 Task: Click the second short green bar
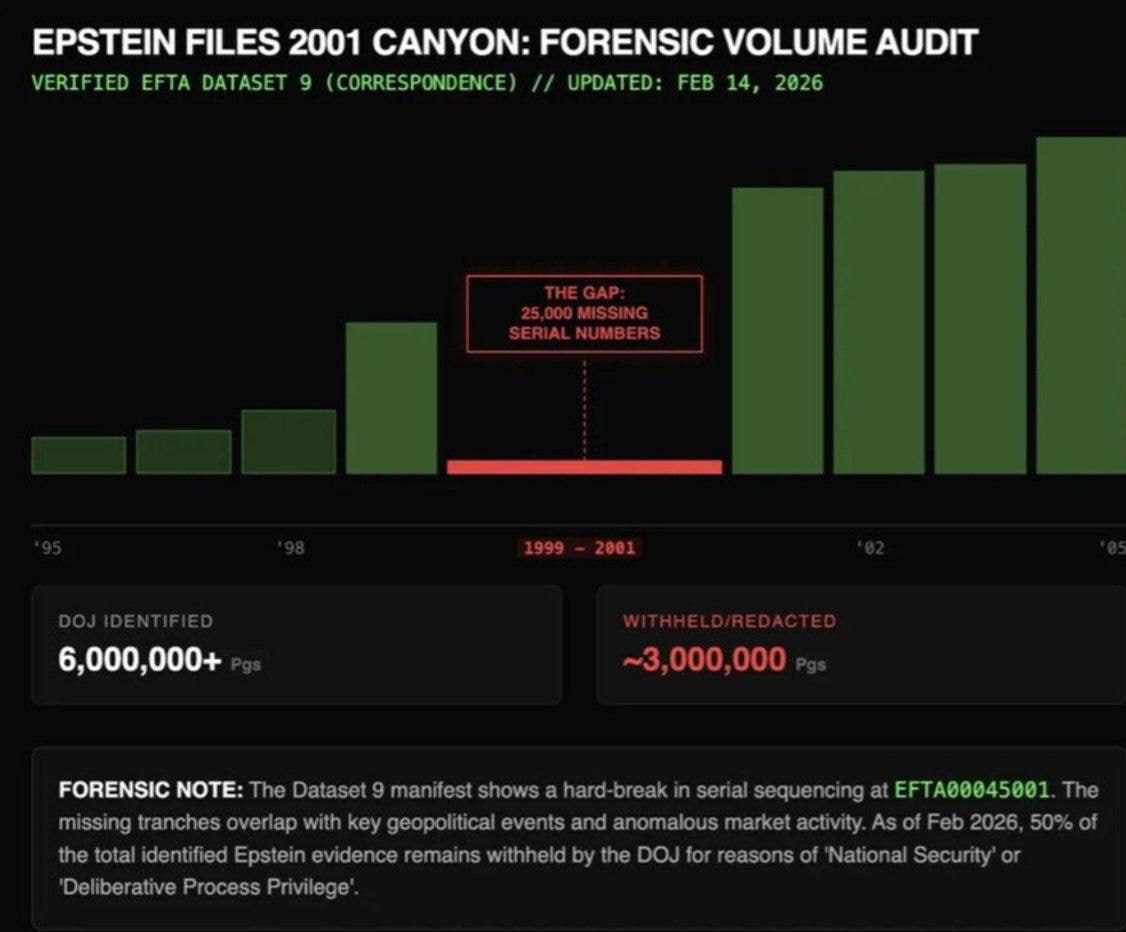tap(184, 452)
